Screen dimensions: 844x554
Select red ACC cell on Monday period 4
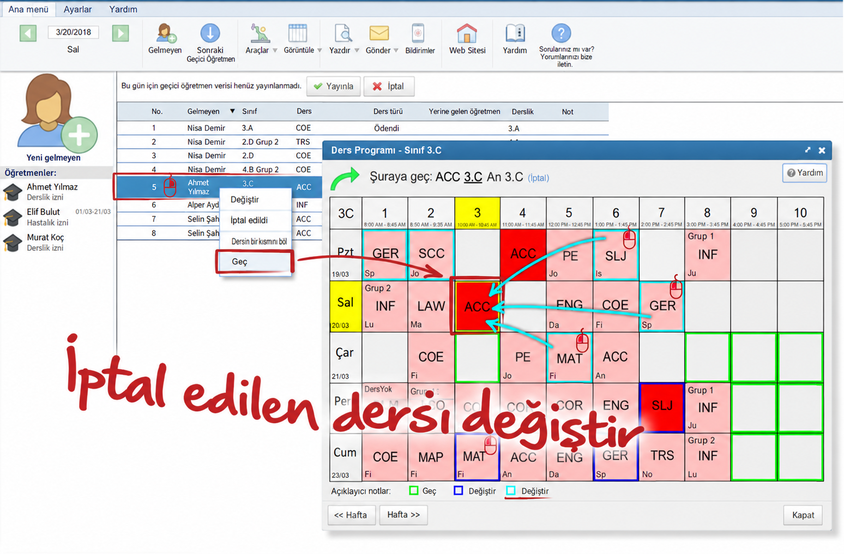523,255
